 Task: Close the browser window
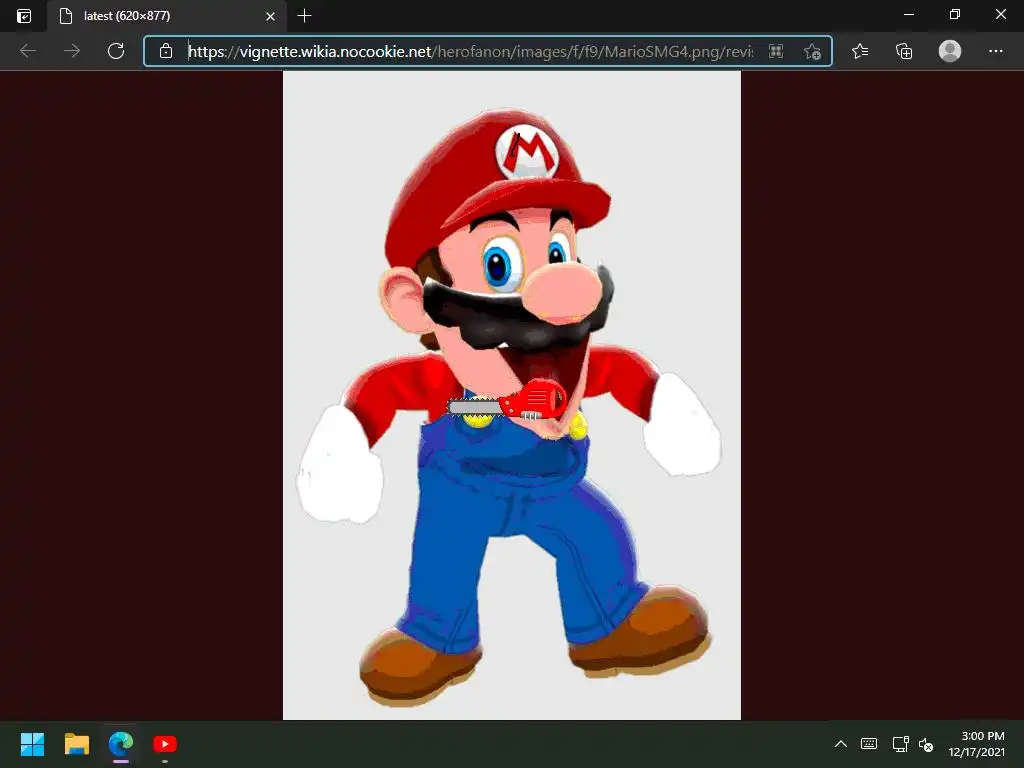tap(1000, 14)
